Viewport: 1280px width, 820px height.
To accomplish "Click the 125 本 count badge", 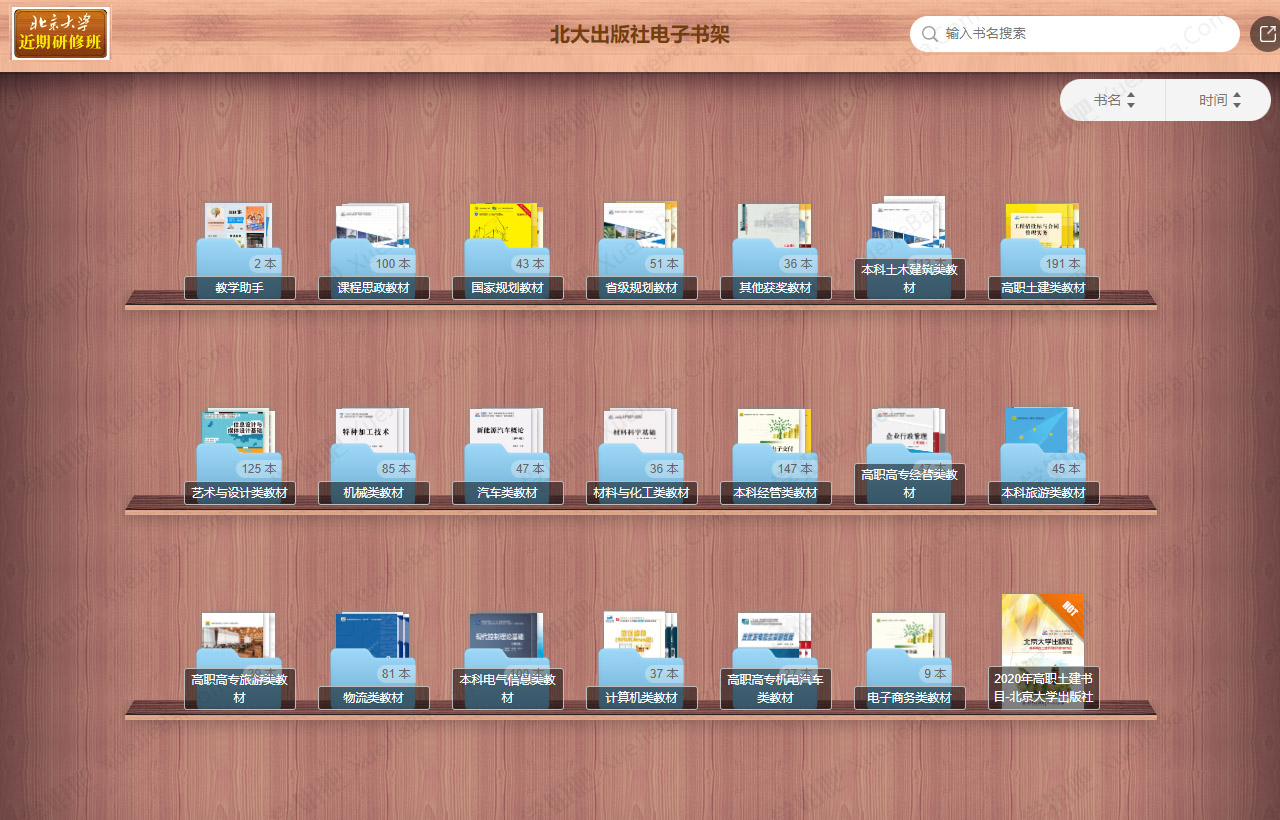I will point(258,468).
